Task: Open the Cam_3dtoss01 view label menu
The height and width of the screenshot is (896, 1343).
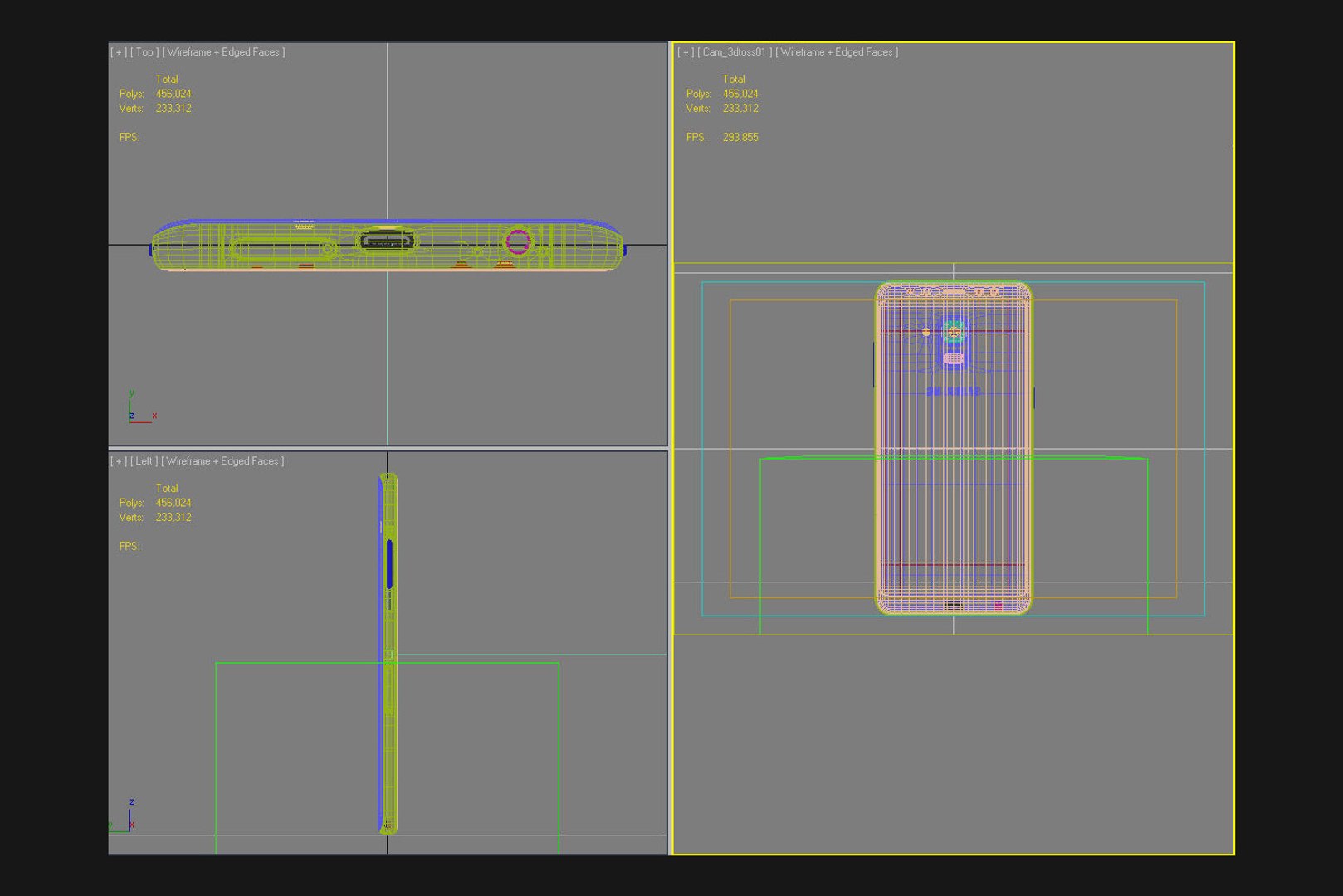Action: [735, 52]
